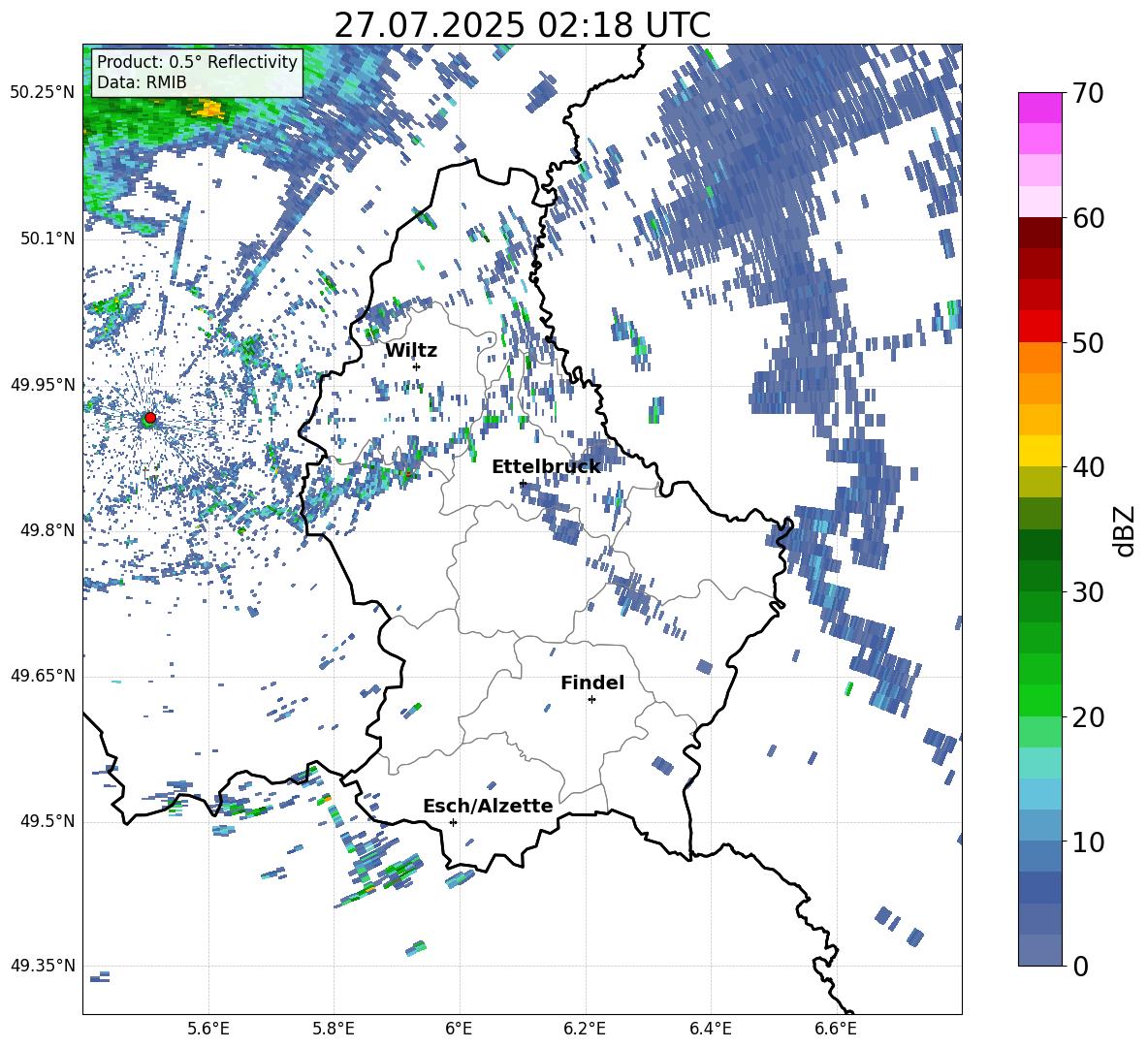Click the Ettelbruck city label
The width and height of the screenshot is (1148, 1048).
546,467
